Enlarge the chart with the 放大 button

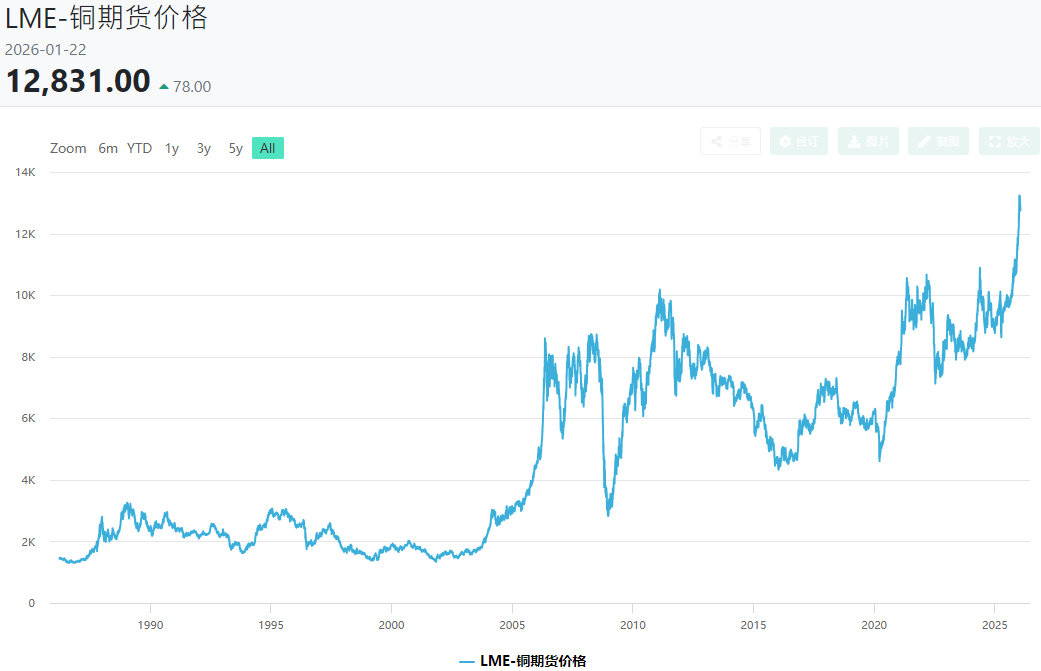[1008, 142]
